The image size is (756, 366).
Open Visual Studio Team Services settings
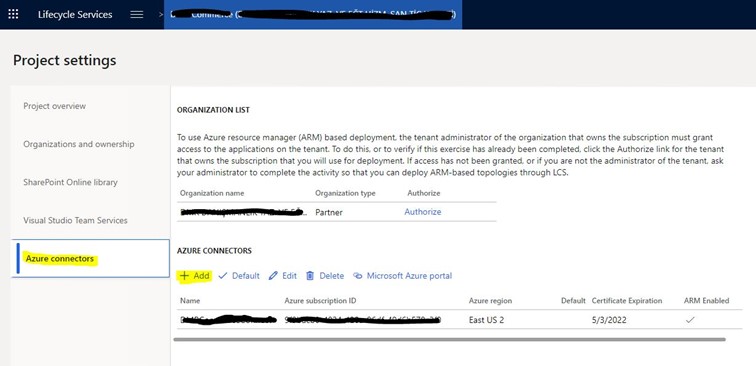click(75, 220)
